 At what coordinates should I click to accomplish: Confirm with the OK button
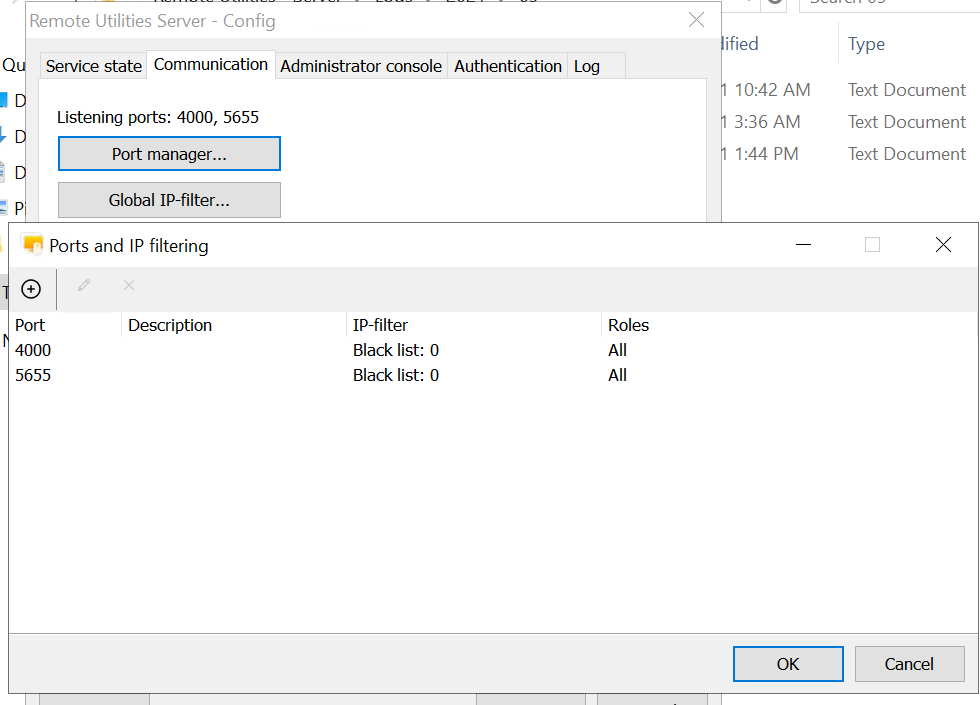(x=788, y=664)
